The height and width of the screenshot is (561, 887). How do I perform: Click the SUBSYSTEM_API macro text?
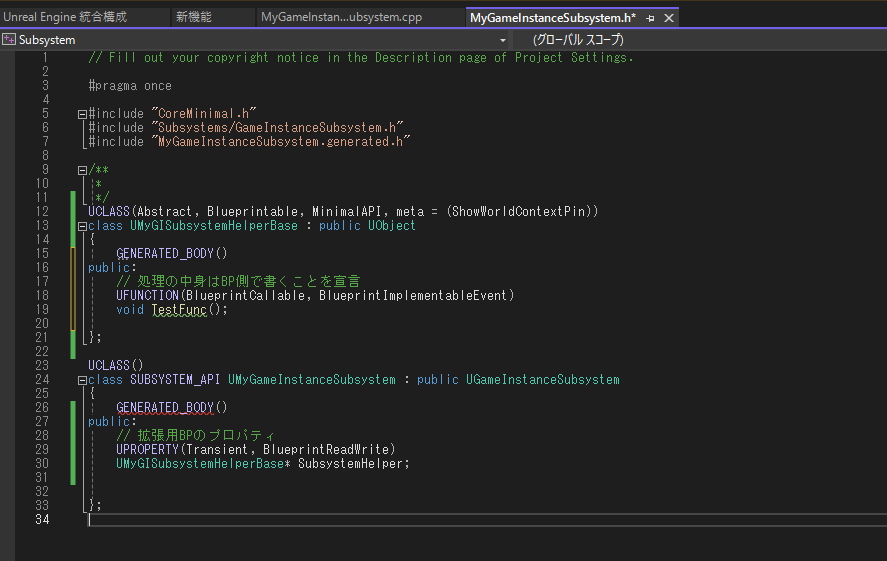pyautogui.click(x=175, y=379)
